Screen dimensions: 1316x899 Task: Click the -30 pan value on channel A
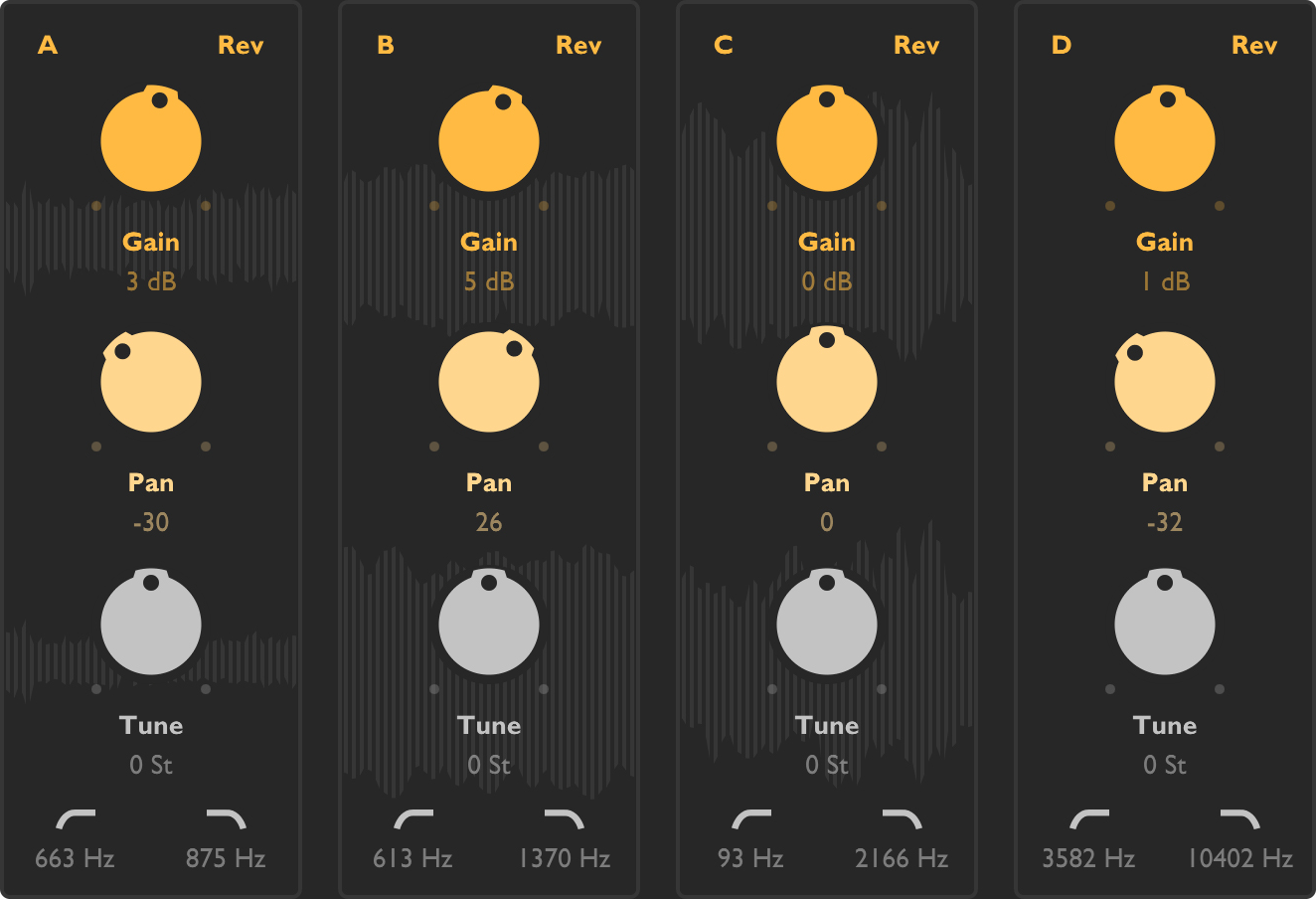pos(151,523)
